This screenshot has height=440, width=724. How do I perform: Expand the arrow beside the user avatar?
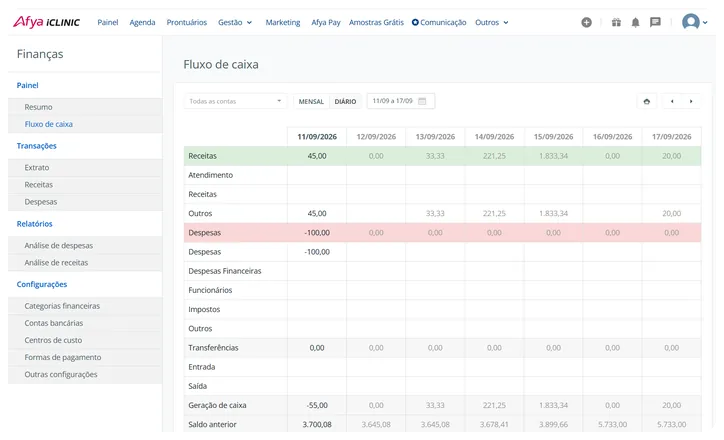705,22
